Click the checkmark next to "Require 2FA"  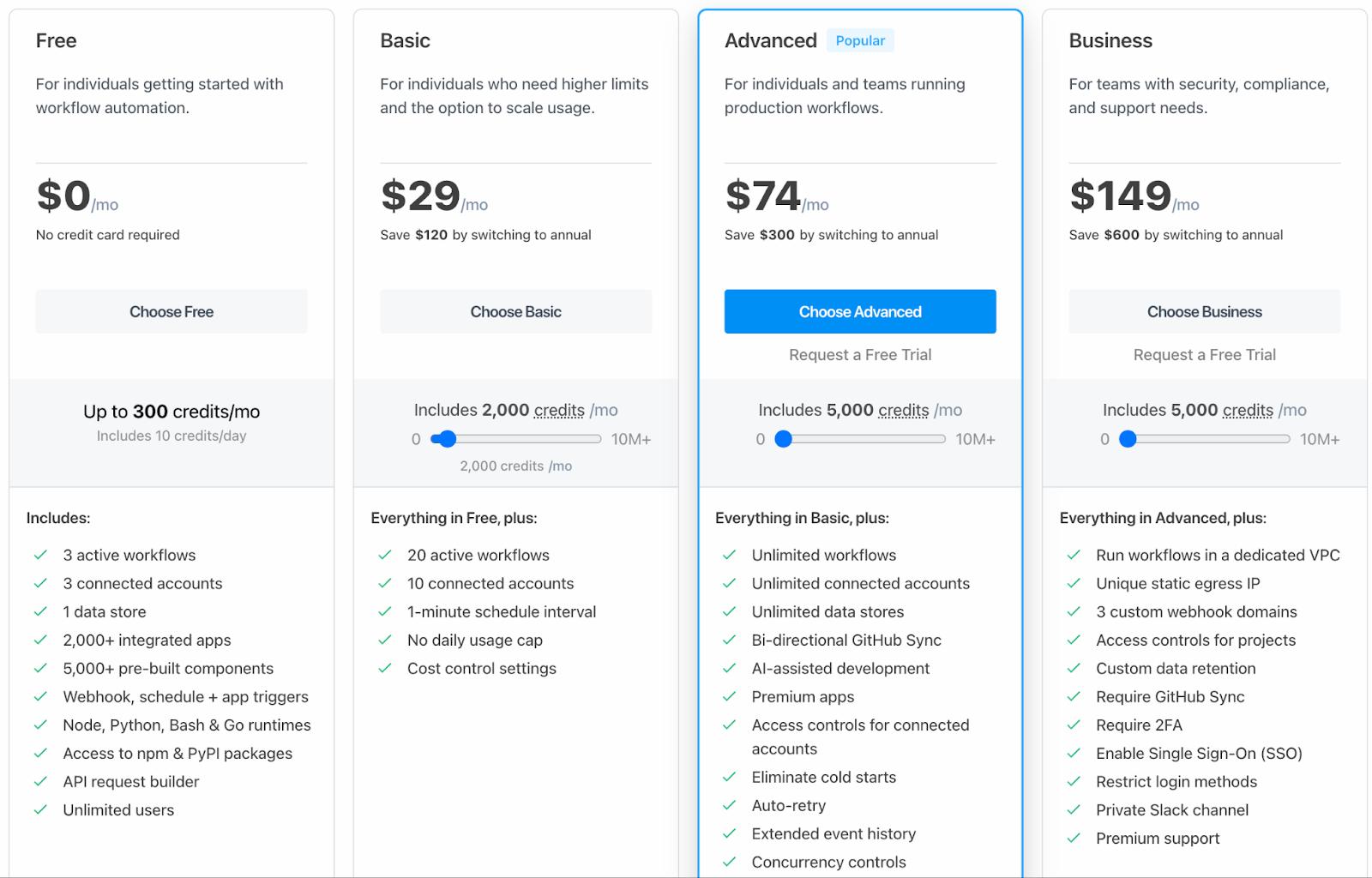[1073, 725]
